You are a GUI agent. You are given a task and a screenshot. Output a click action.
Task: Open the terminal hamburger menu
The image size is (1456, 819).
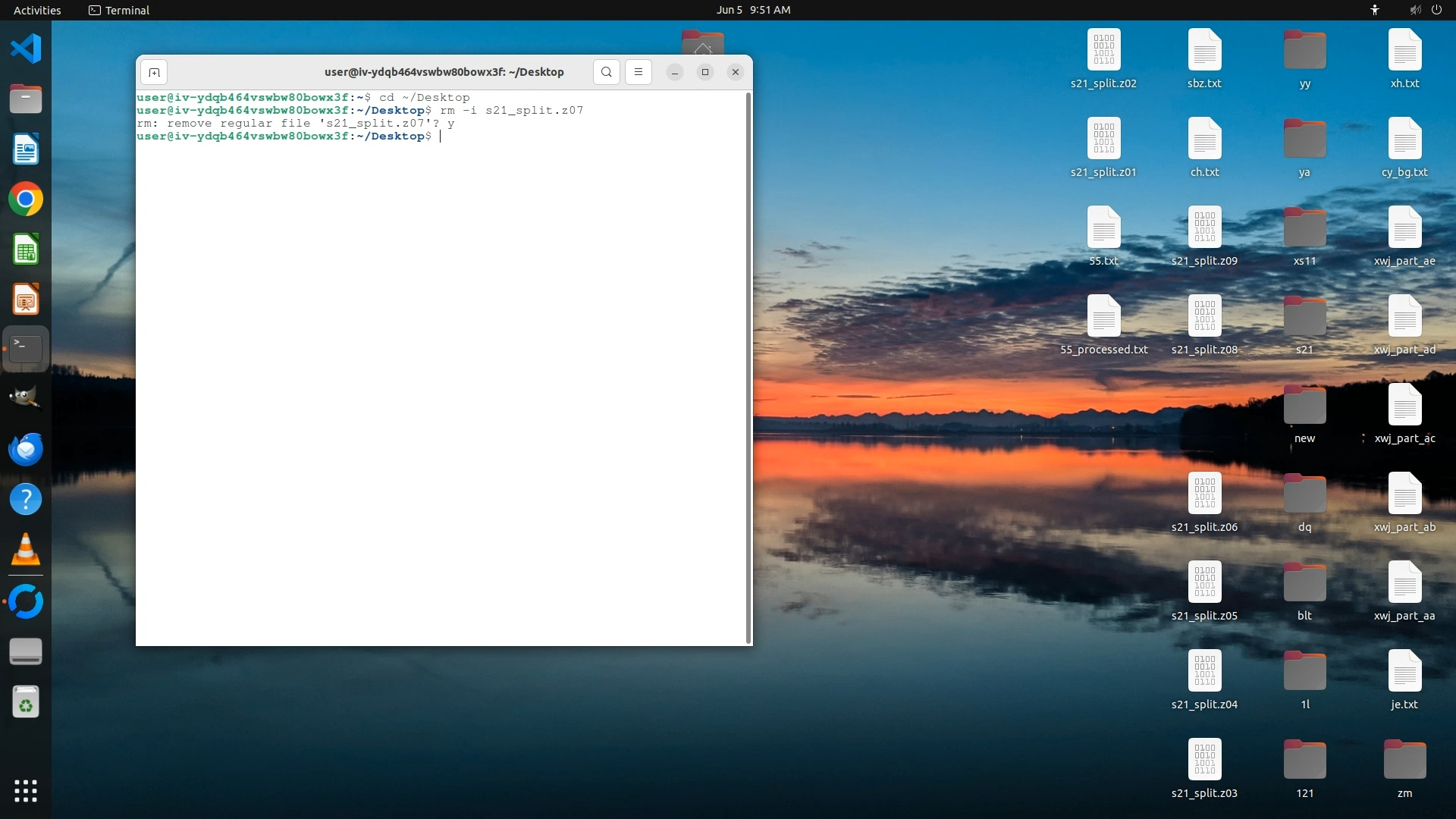tap(639, 72)
